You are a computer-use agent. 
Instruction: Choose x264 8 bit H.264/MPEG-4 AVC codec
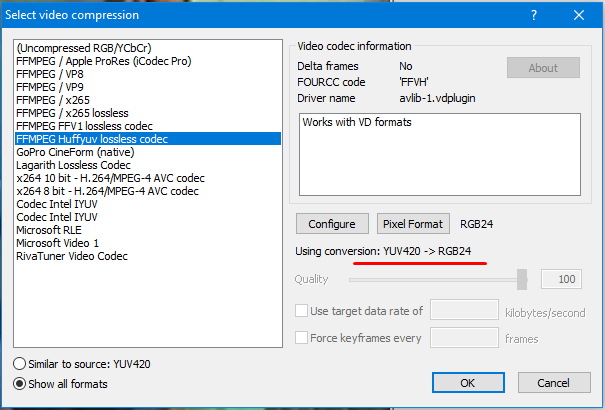(108, 191)
